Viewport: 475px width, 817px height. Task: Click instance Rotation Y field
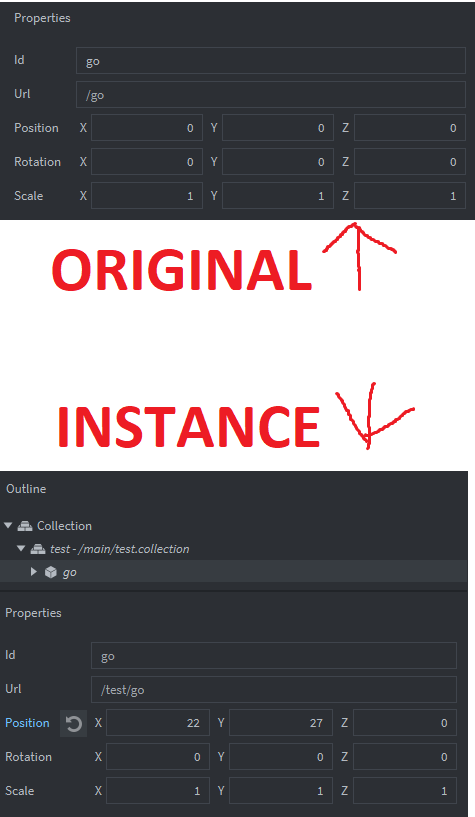(281, 757)
